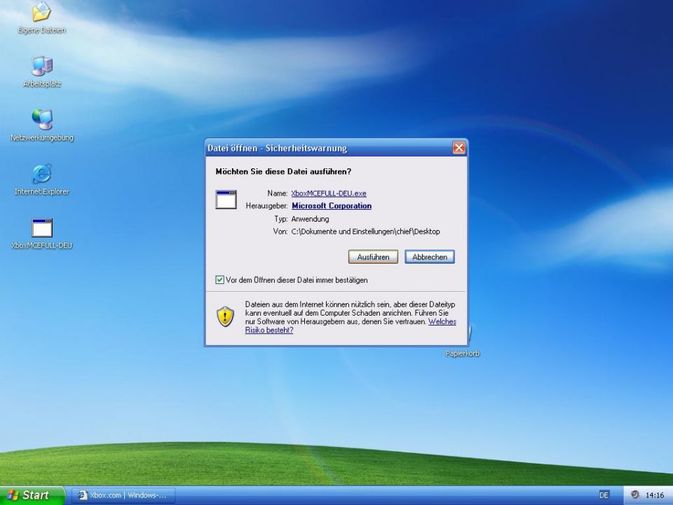Click the 'Anwendung' type value
673x505 pixels.
coord(310,219)
